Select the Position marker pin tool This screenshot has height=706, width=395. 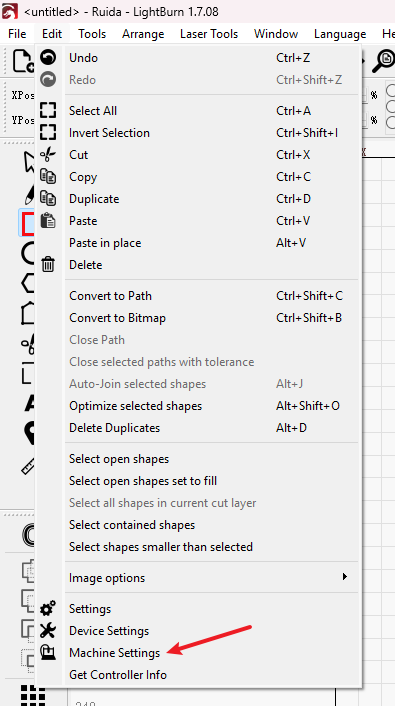[30, 433]
